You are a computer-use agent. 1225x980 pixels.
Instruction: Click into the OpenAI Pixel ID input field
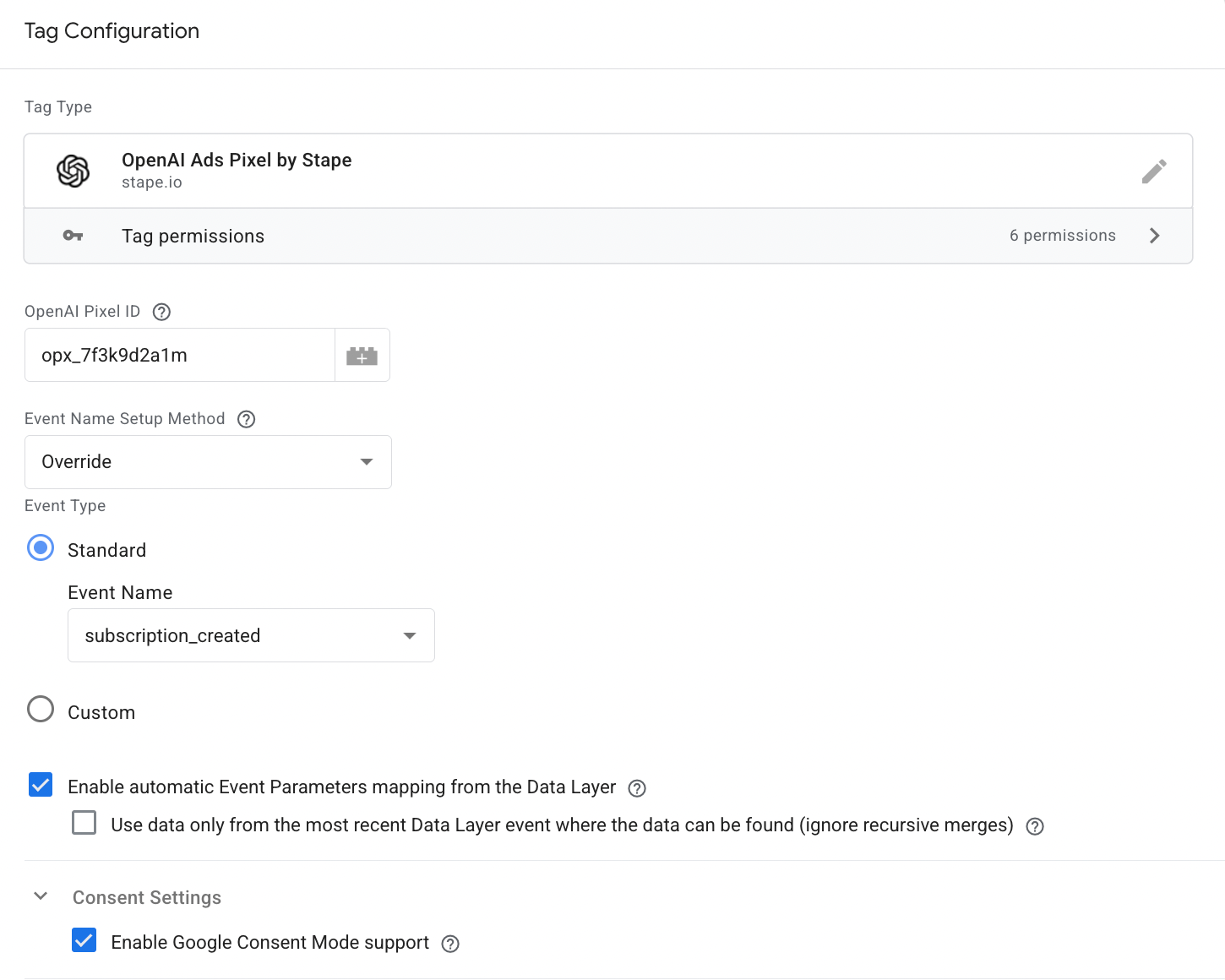[180, 356]
